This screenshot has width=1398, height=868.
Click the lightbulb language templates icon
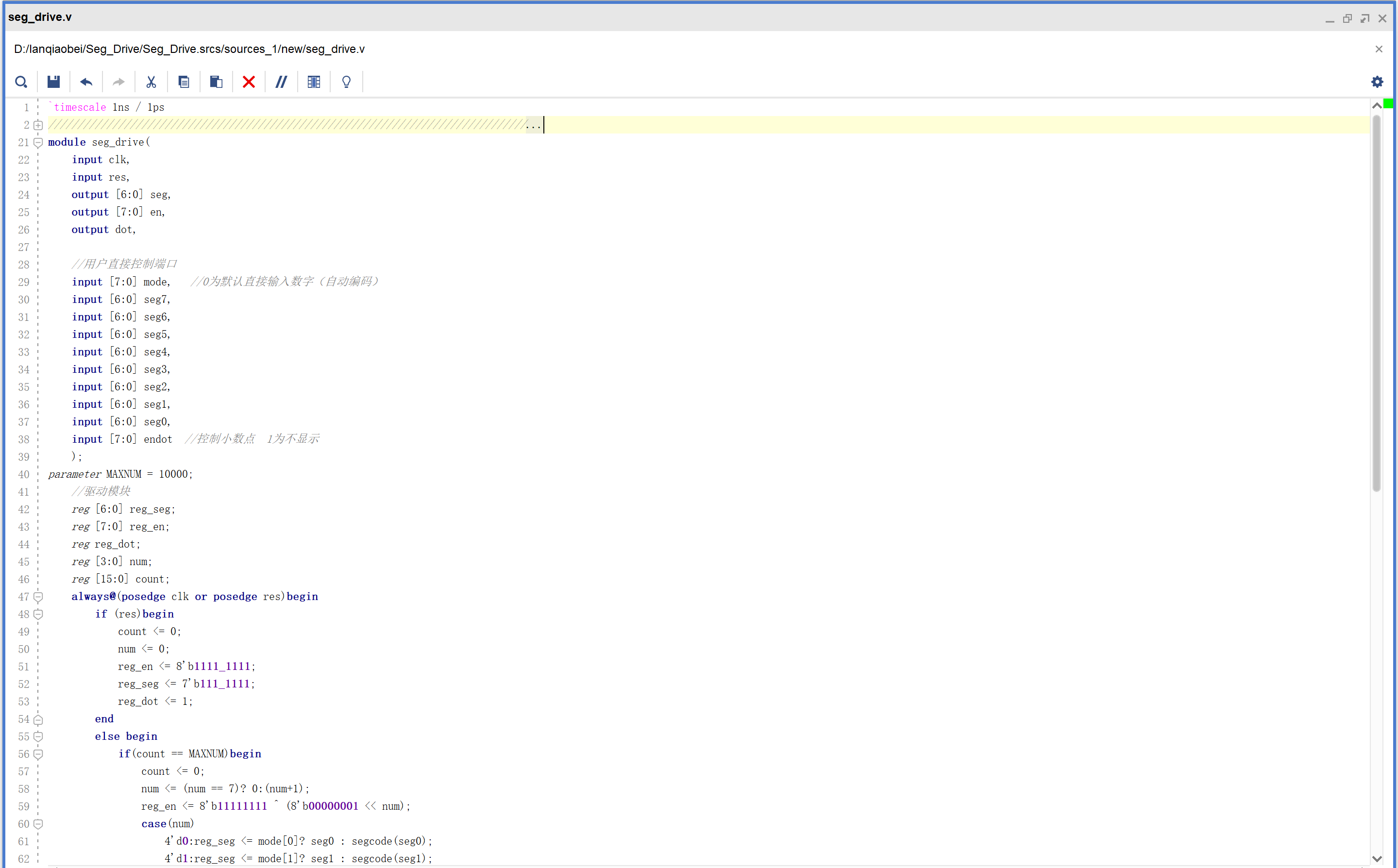click(346, 82)
